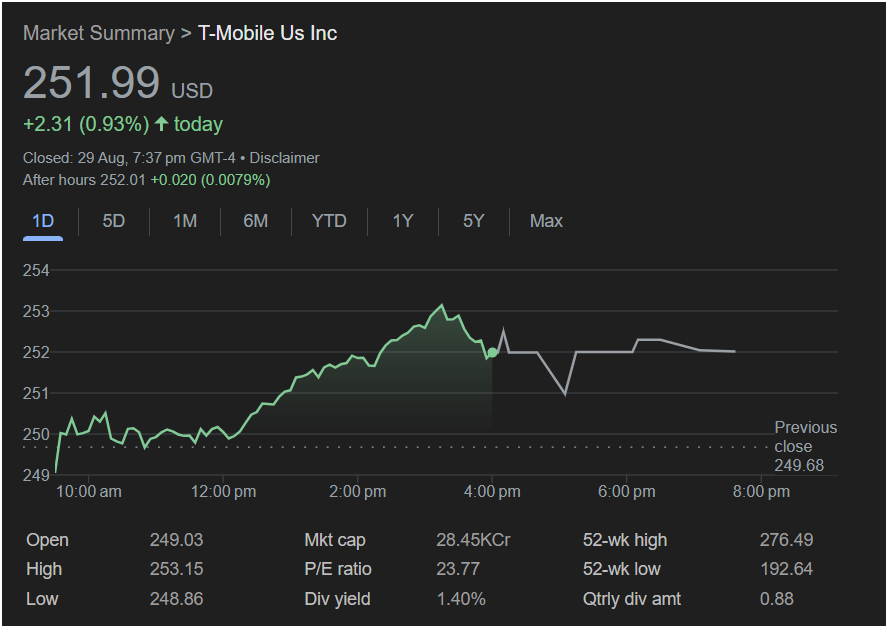Select the YTD range tab

coord(329,221)
